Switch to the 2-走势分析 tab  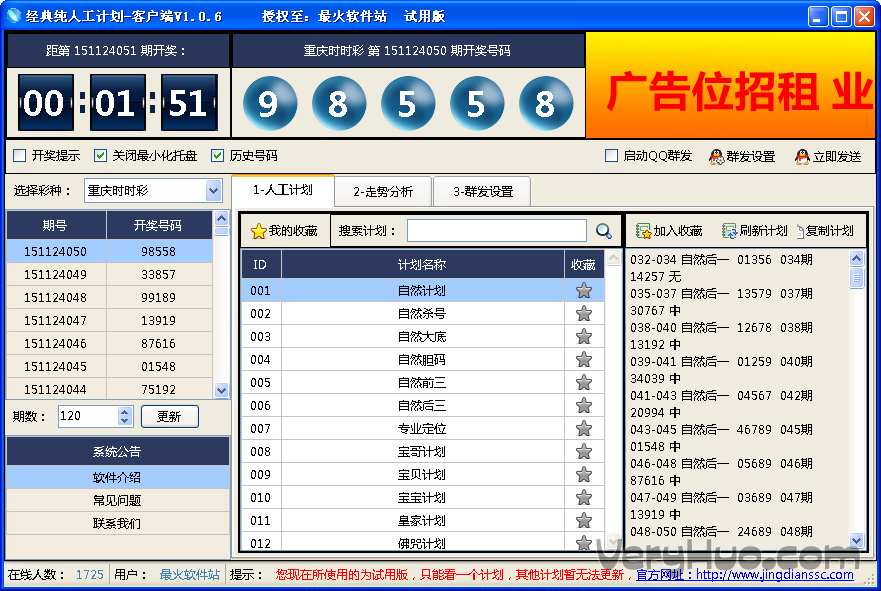pos(382,191)
